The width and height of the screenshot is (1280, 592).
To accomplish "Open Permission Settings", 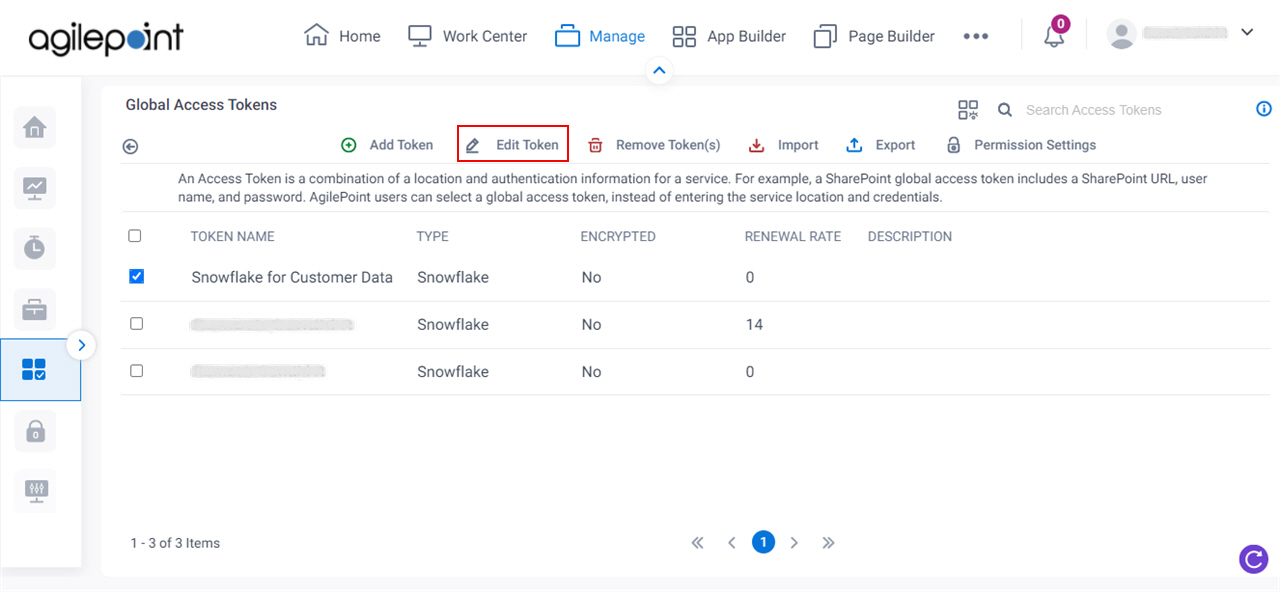I will [1021, 145].
